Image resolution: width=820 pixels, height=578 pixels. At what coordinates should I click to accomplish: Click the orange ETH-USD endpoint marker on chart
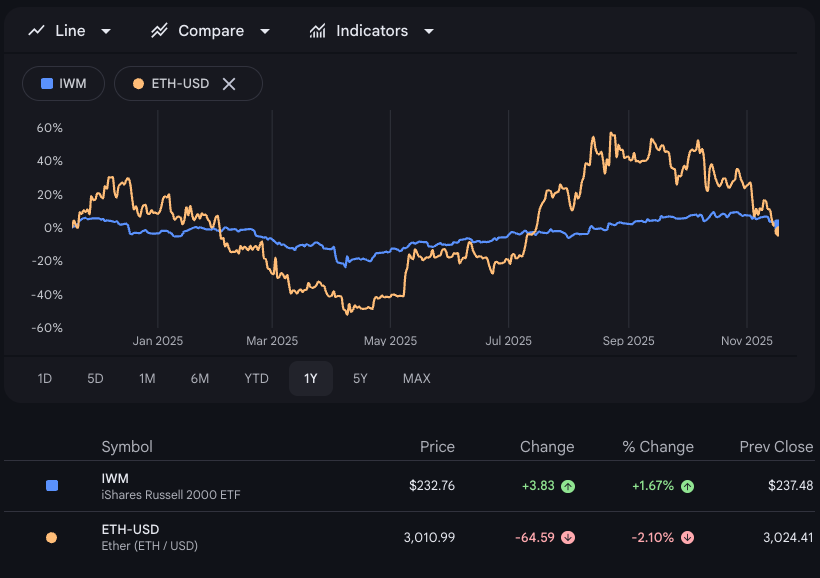[777, 231]
